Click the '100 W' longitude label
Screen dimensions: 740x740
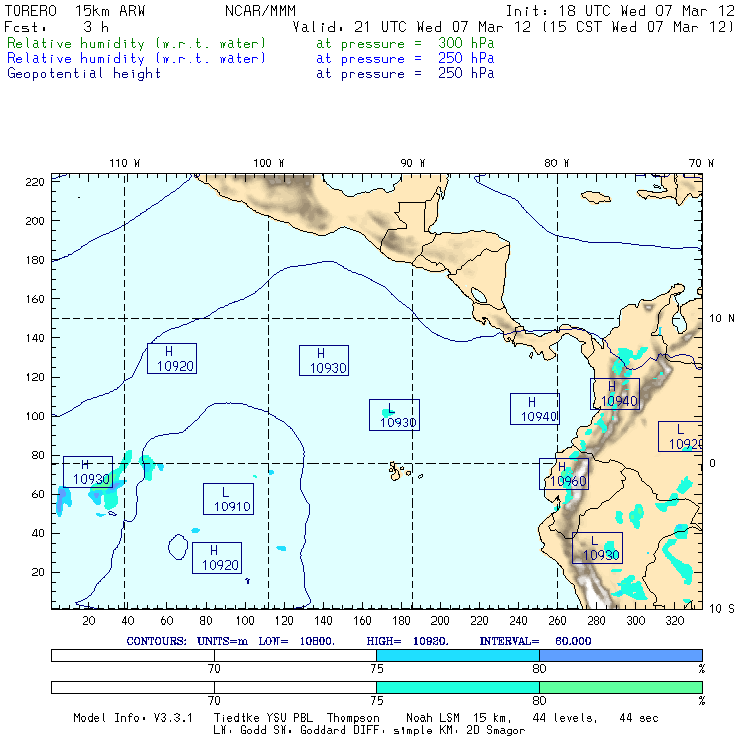pyautogui.click(x=269, y=163)
